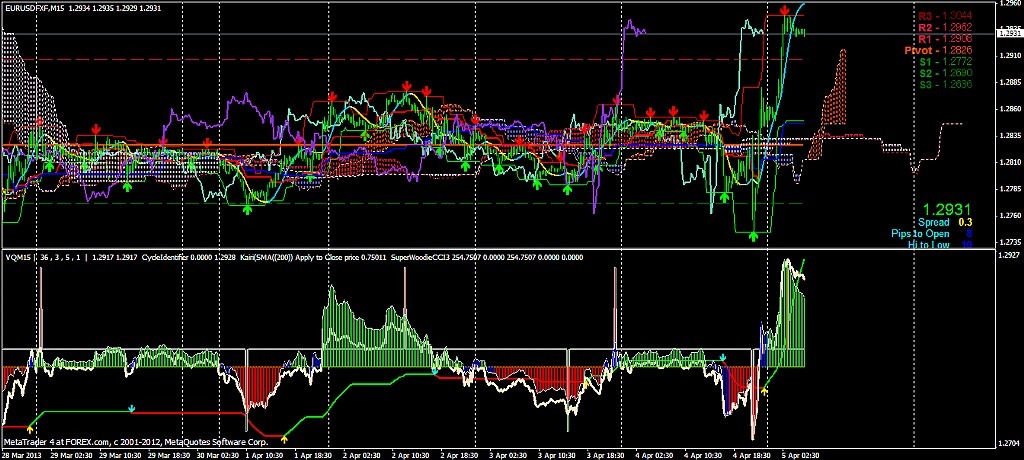
Task: Click the leftmost cyan down arrow in indicator panel
Action: point(131,409)
